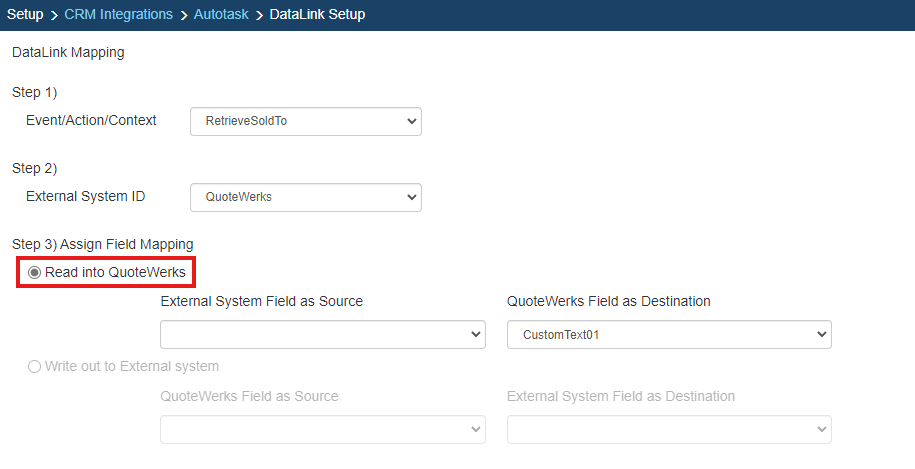Select the Read into QuoteWerks radio button

pyautogui.click(x=35, y=272)
